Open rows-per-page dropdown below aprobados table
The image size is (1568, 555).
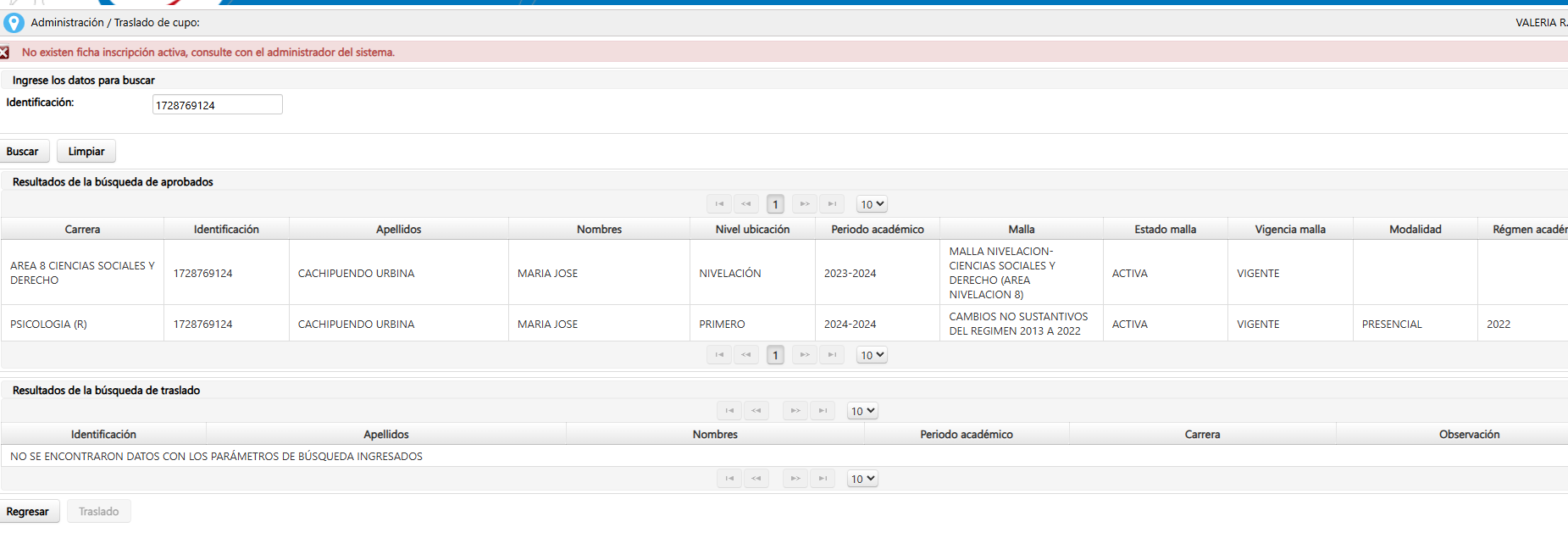[x=872, y=355]
